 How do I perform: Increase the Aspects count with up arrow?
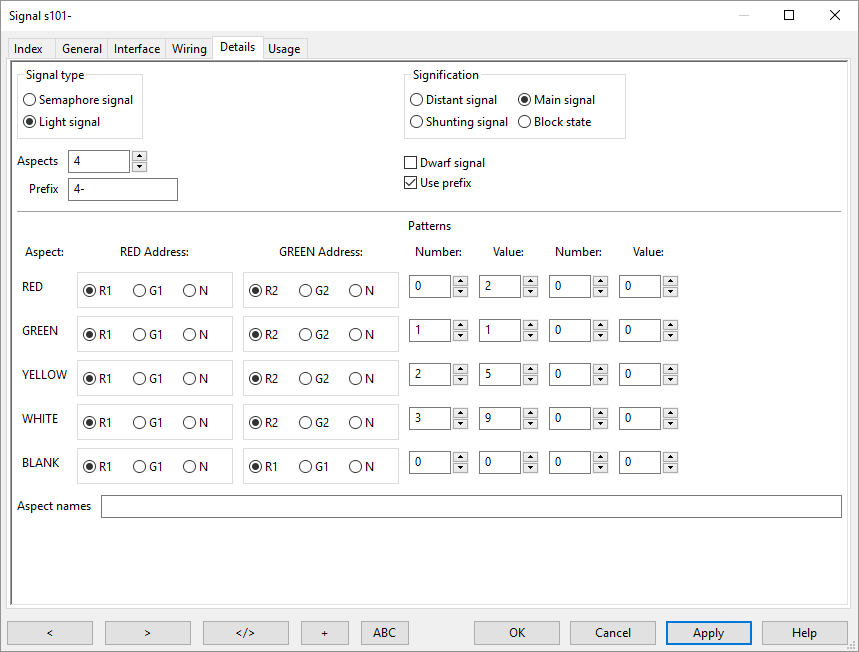click(x=139, y=156)
